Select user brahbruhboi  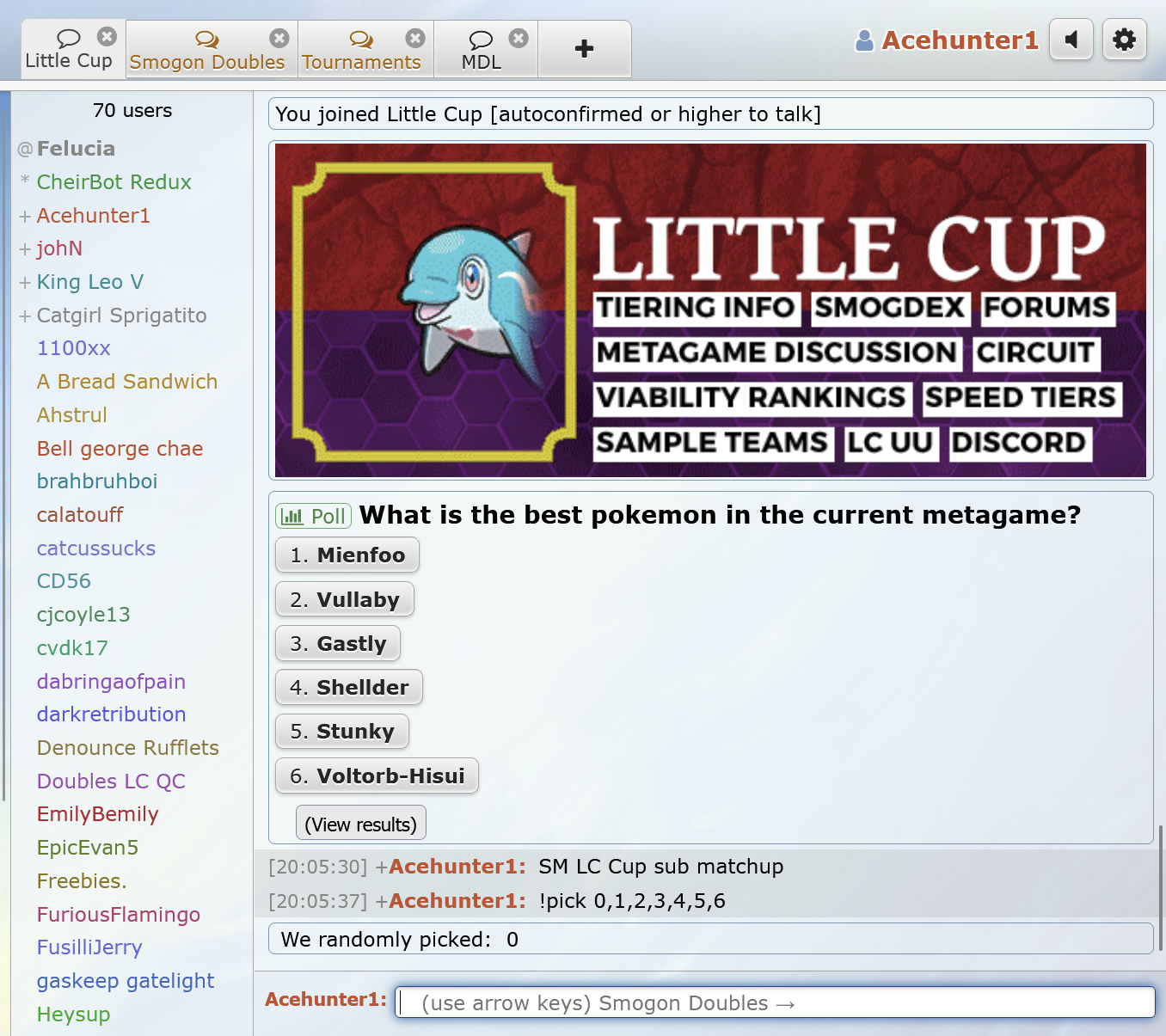[x=97, y=481]
